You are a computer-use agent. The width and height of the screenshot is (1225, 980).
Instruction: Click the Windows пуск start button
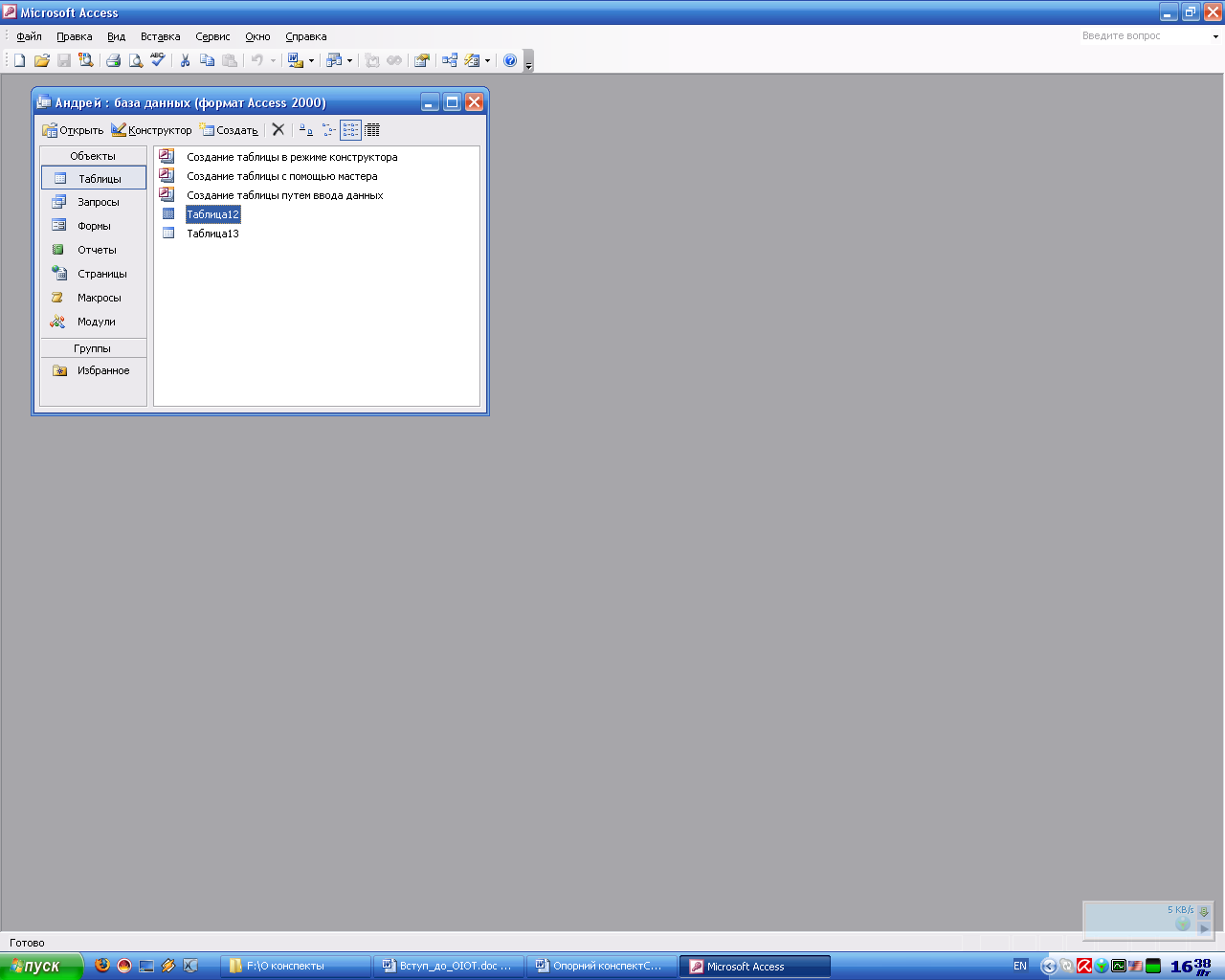(x=41, y=966)
